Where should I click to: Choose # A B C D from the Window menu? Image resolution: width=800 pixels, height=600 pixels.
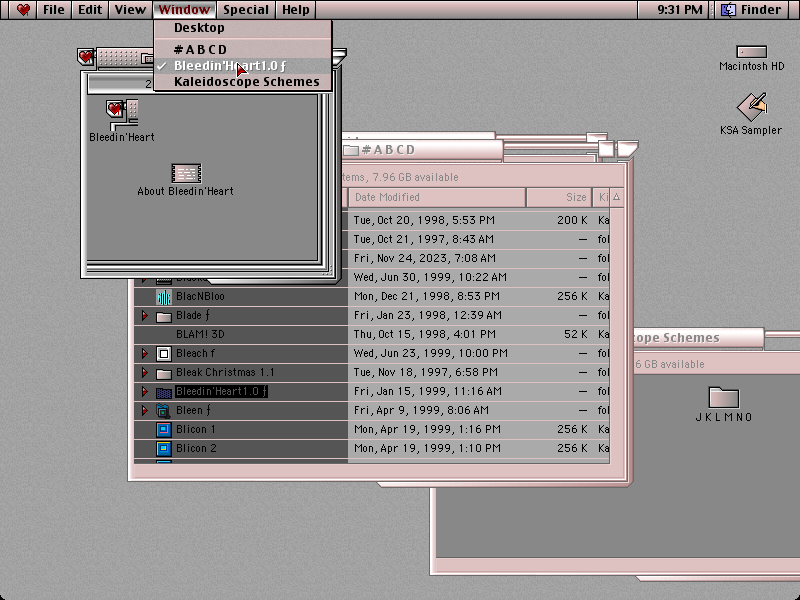coord(243,49)
